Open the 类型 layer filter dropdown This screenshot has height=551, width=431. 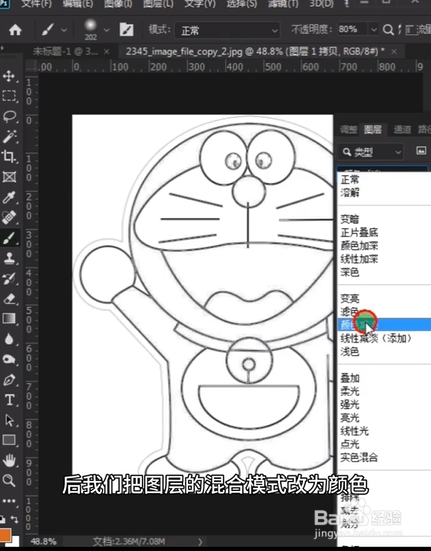pos(371,152)
